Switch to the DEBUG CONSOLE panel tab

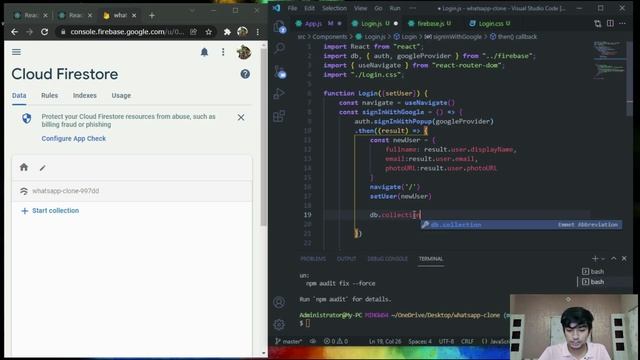[387, 259]
